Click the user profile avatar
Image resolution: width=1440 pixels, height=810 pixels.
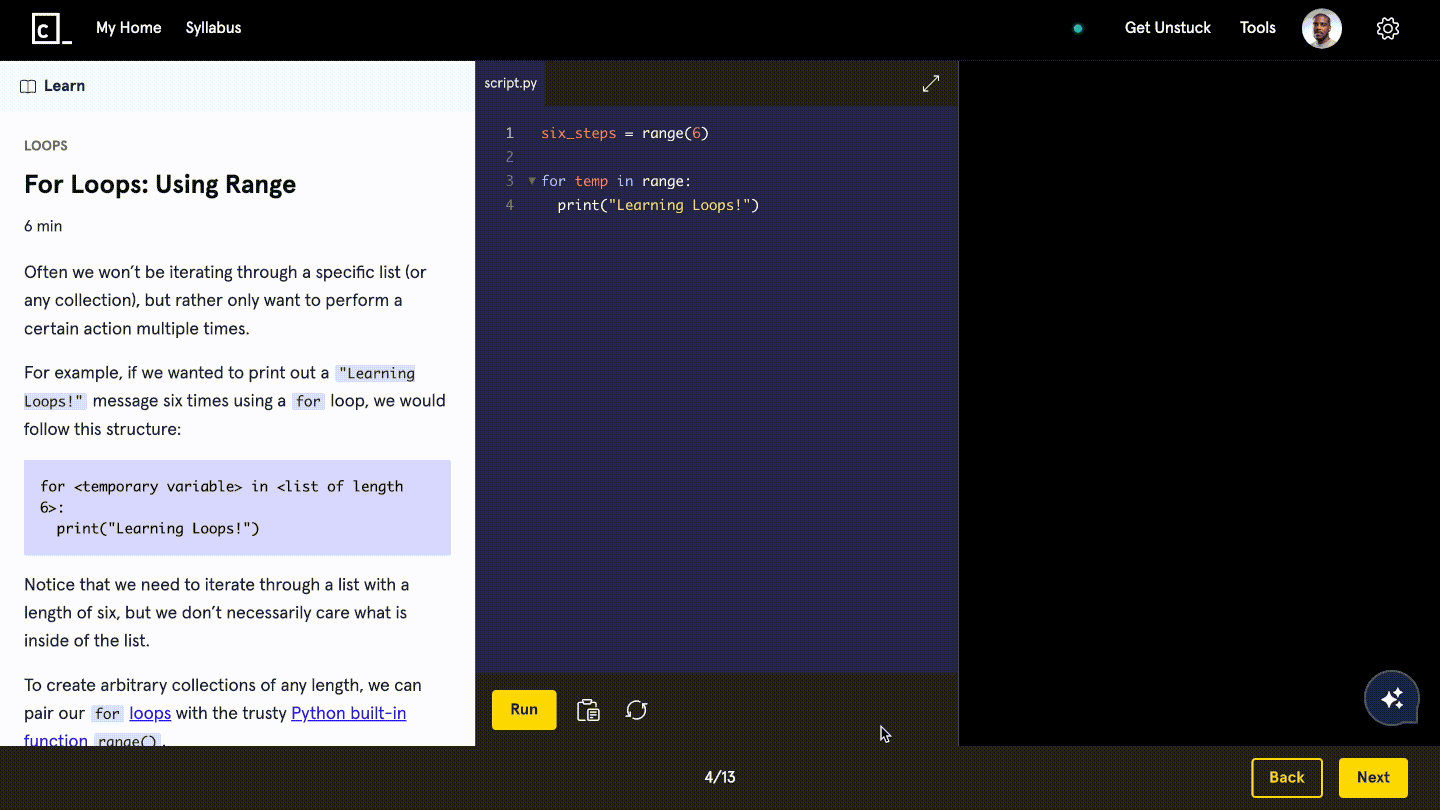(x=1321, y=29)
